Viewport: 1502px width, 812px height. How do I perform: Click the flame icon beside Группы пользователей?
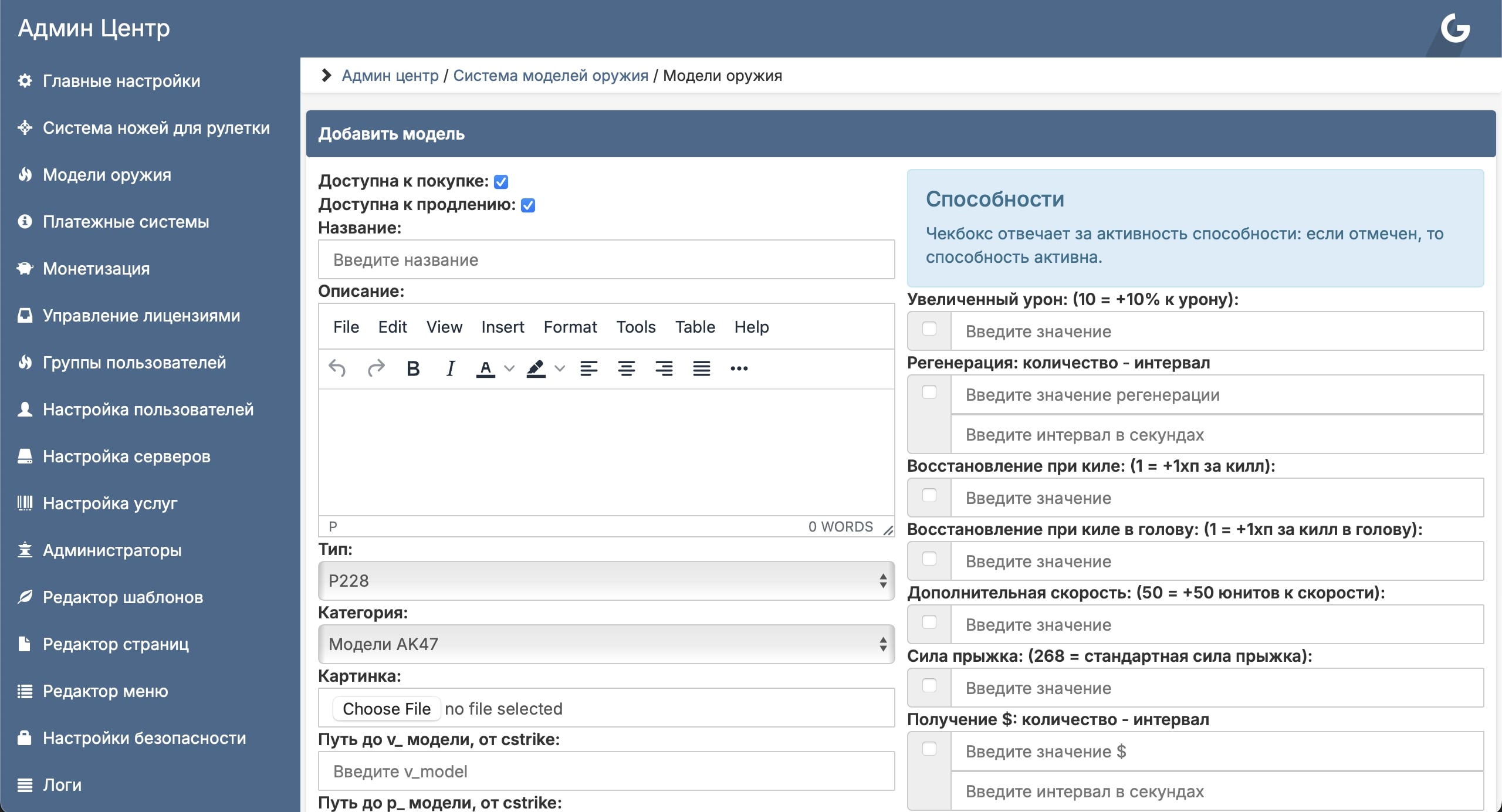click(25, 362)
